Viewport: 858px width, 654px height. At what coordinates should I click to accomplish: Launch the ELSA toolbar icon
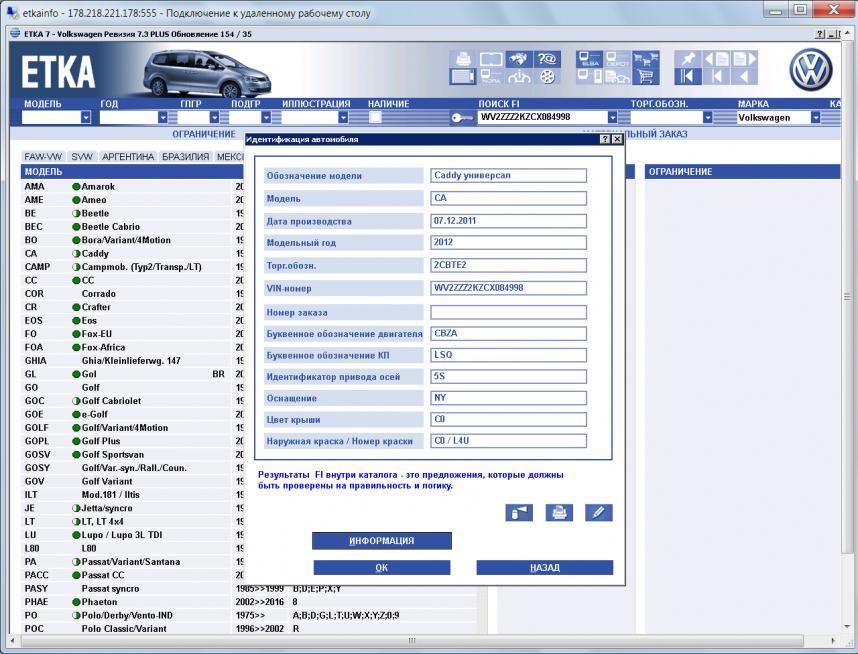pos(589,59)
